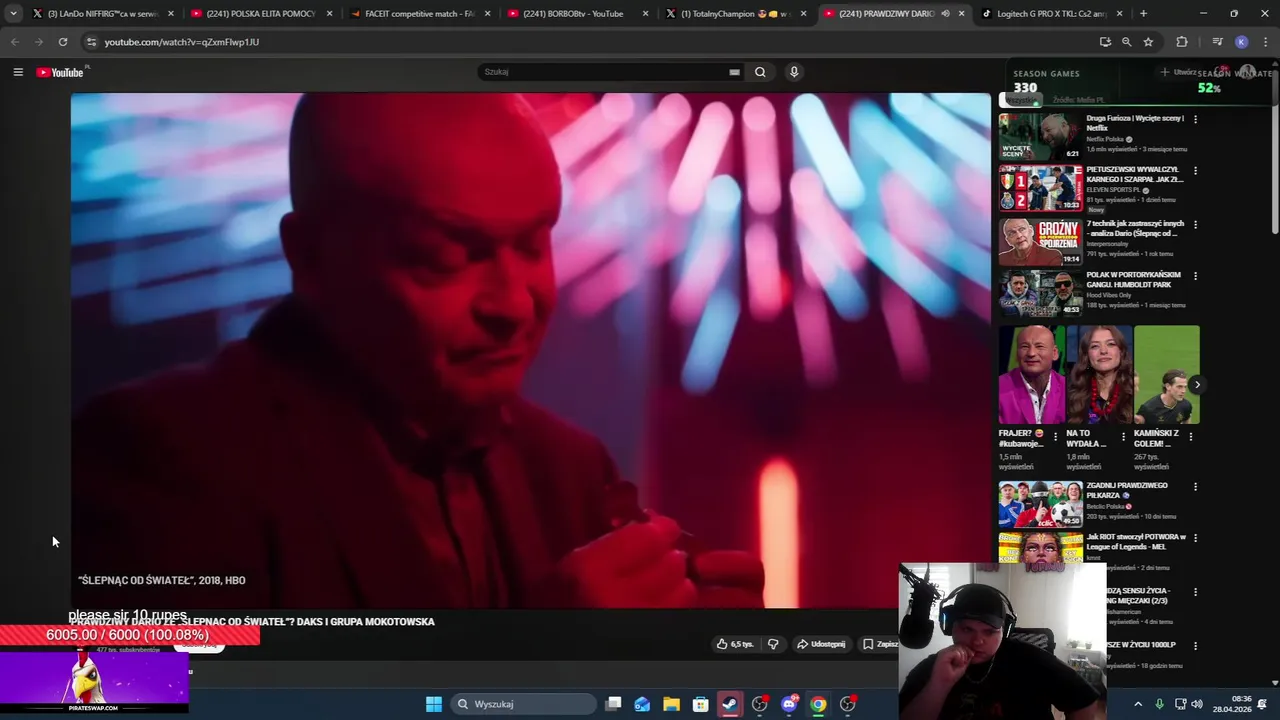Reload the page in Chrome
The height and width of the screenshot is (720, 1280).
pyautogui.click(x=63, y=42)
